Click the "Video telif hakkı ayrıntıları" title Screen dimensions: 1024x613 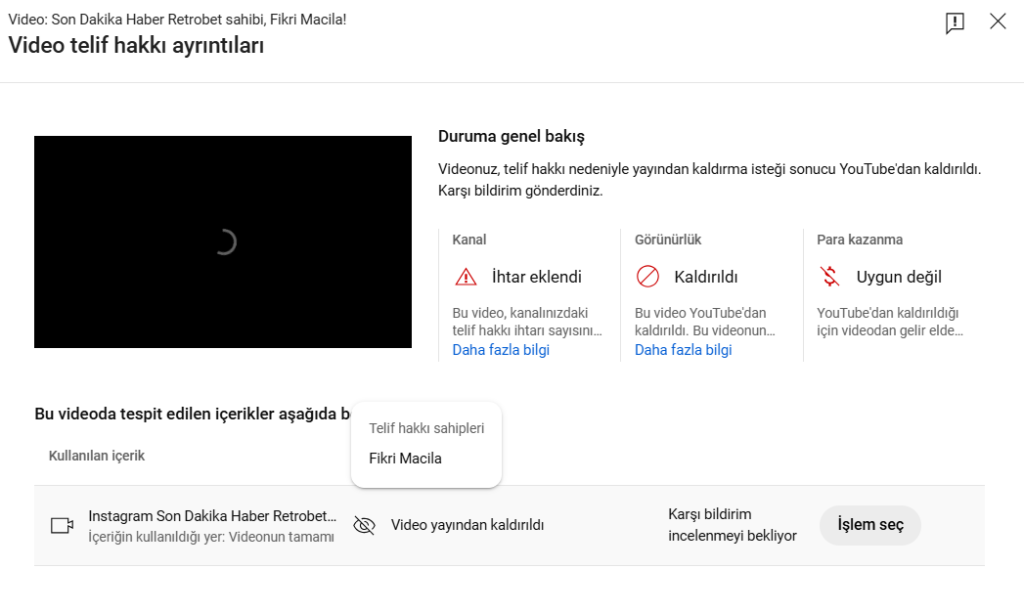point(136,46)
